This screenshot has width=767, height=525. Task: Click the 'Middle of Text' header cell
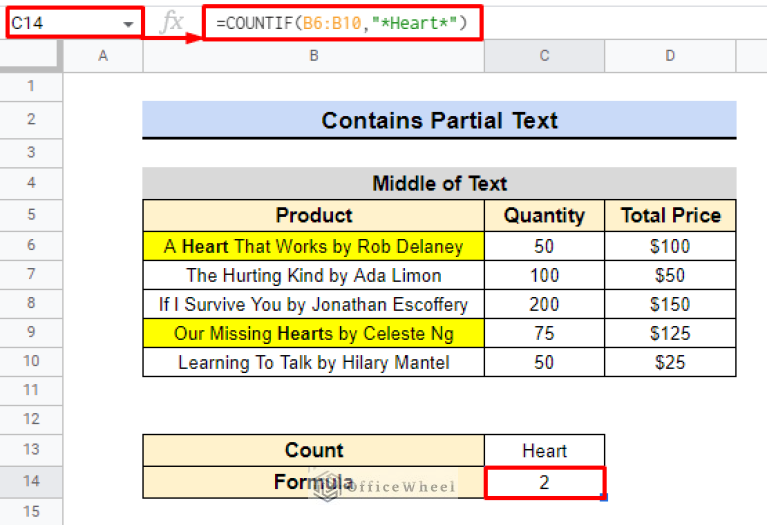(439, 183)
